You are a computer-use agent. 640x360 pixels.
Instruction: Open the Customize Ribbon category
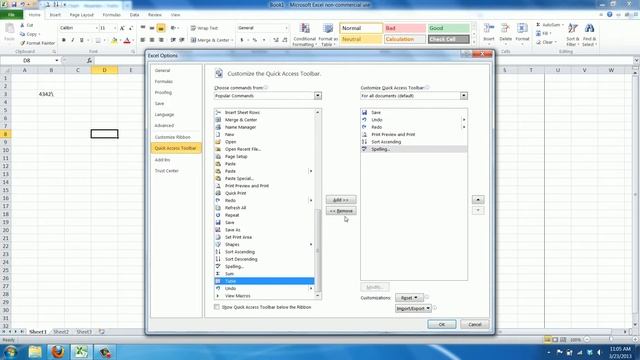(x=176, y=137)
